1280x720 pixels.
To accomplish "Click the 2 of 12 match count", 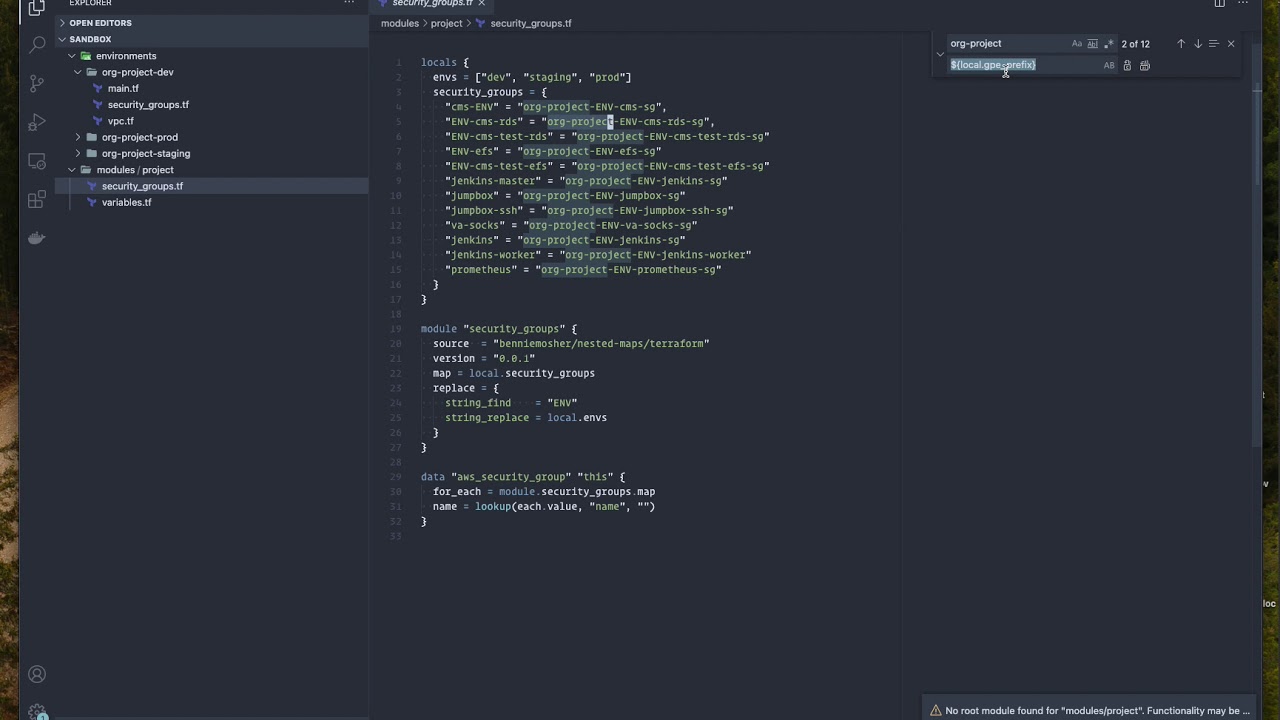I will point(1135,44).
